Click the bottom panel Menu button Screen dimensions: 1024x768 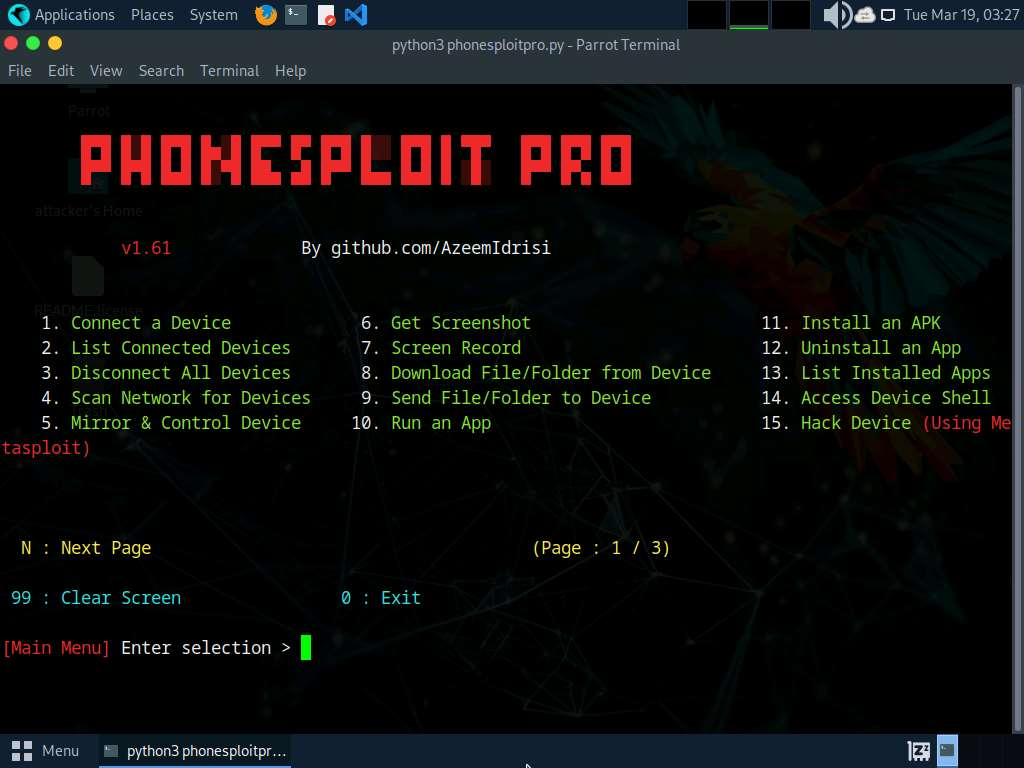45,751
